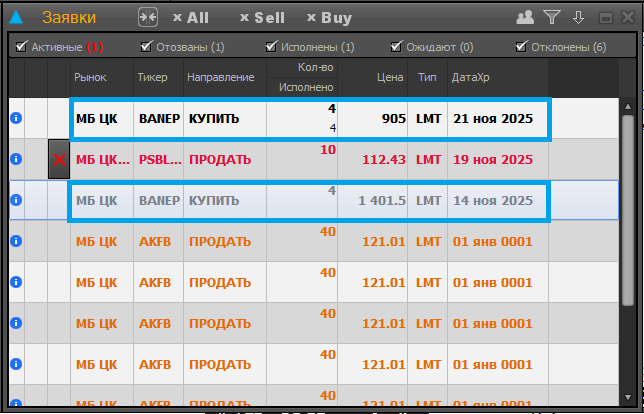The height and width of the screenshot is (414, 644).
Task: Click BANEP ticker in the 905 row
Action: pyautogui.click(x=159, y=119)
